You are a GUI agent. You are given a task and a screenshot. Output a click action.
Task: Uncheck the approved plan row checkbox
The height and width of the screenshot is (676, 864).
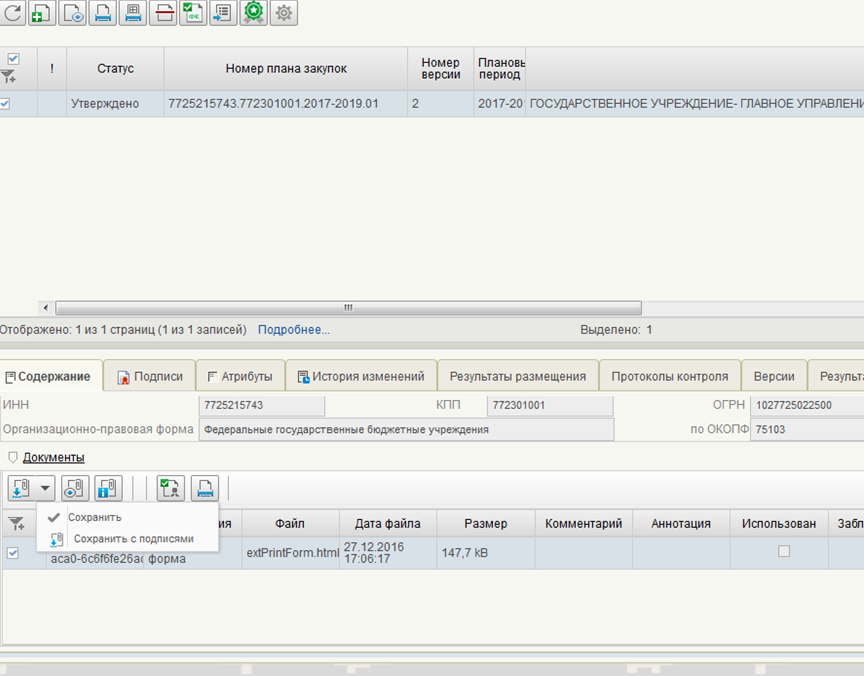coord(5,103)
